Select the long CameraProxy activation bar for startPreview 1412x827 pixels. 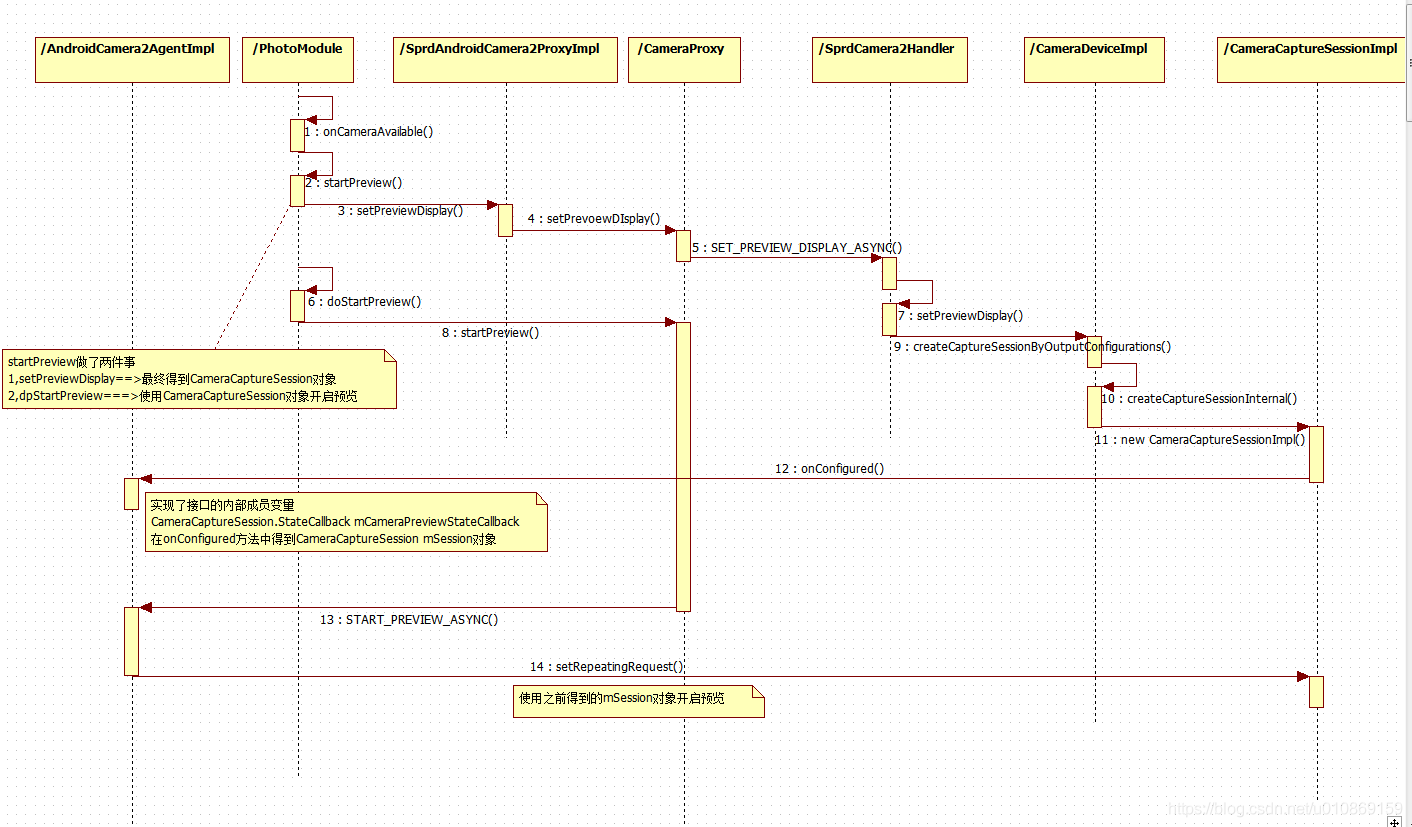[683, 466]
